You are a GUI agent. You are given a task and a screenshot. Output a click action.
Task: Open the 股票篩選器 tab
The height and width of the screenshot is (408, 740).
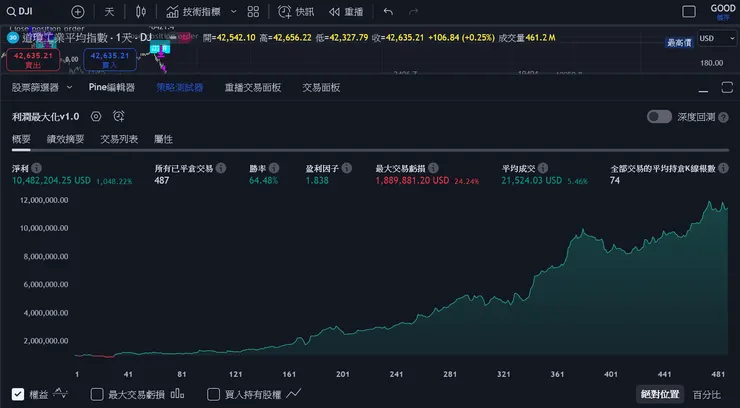[35, 87]
